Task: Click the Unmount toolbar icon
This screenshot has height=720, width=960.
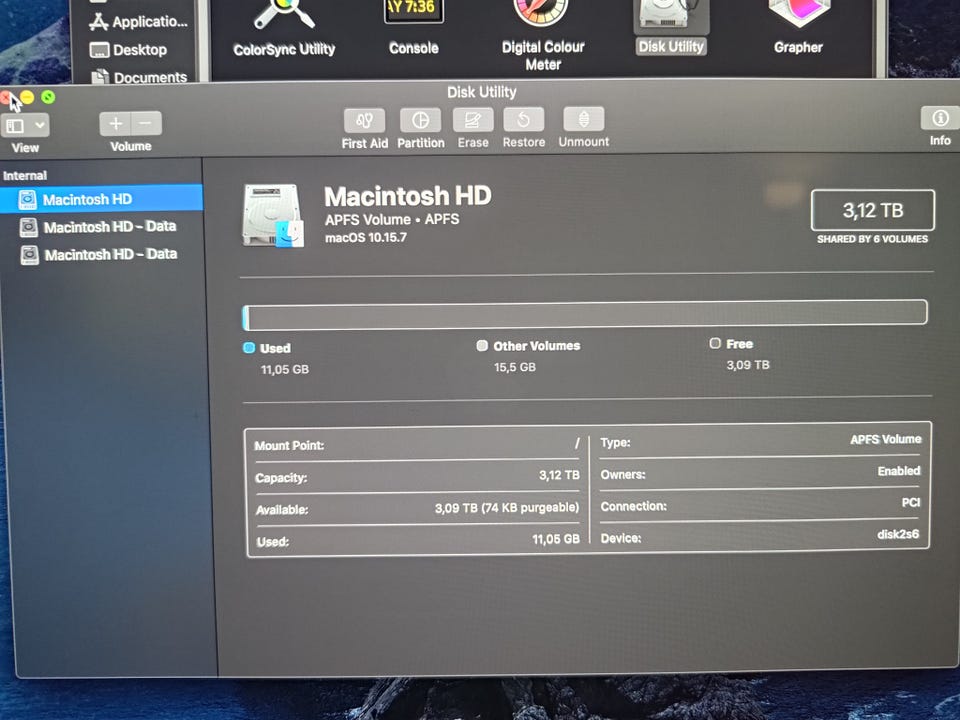Action: click(583, 118)
